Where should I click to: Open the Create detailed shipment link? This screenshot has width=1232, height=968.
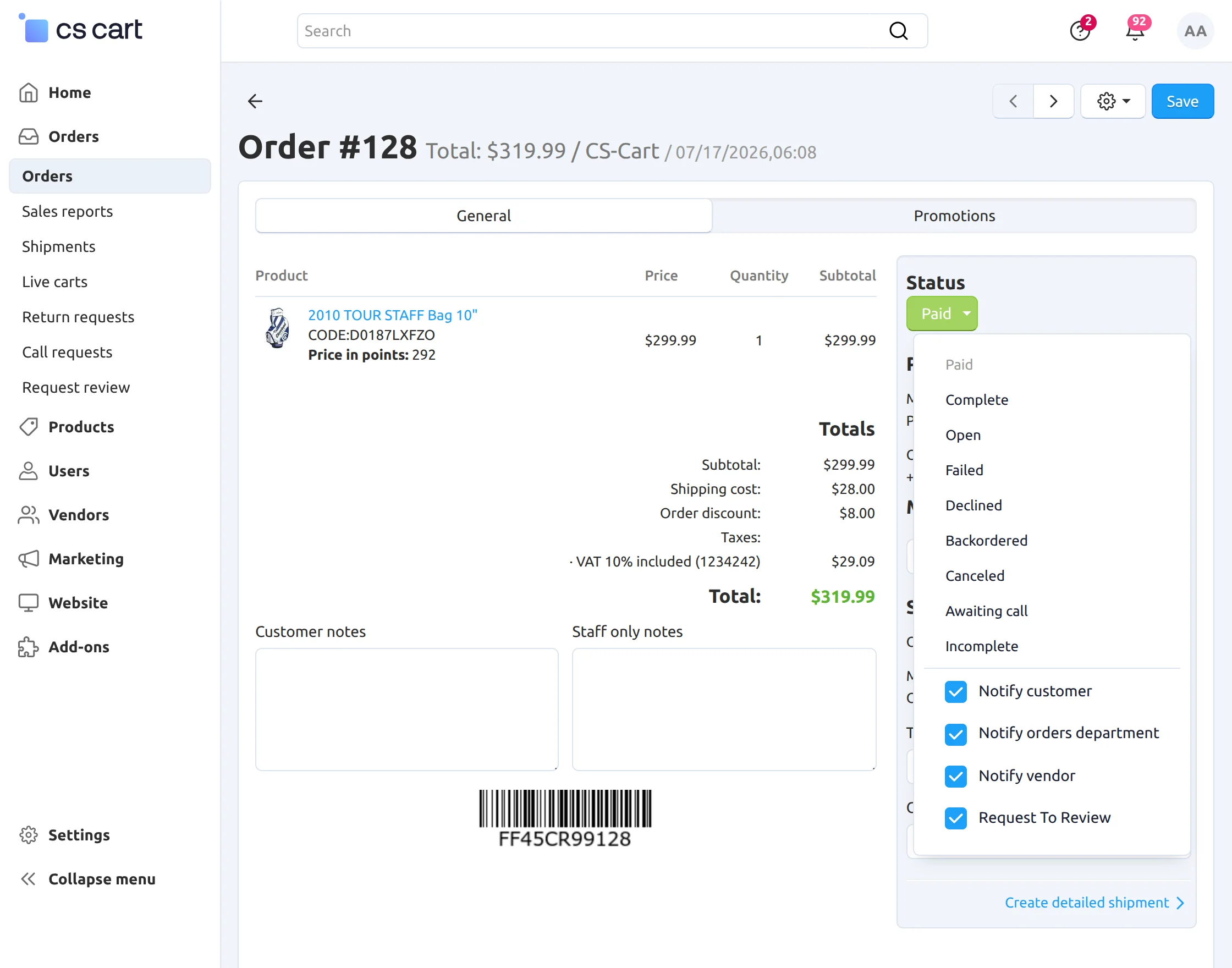(x=1086, y=903)
